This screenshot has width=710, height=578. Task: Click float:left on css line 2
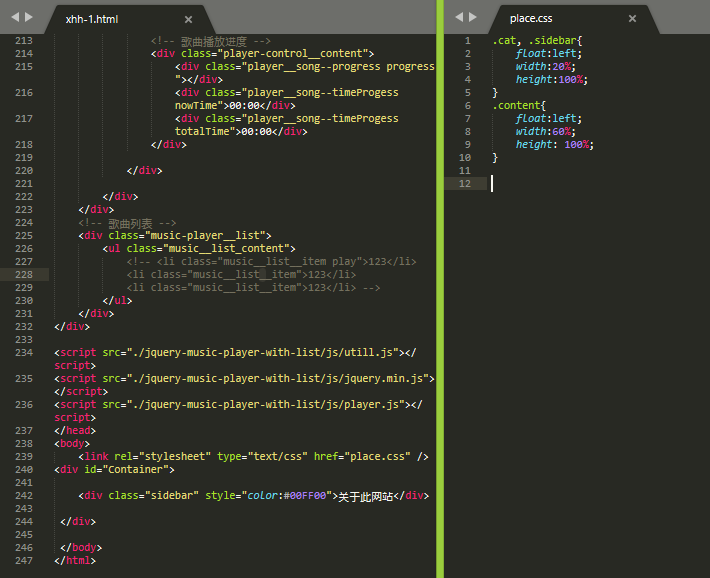coord(548,54)
